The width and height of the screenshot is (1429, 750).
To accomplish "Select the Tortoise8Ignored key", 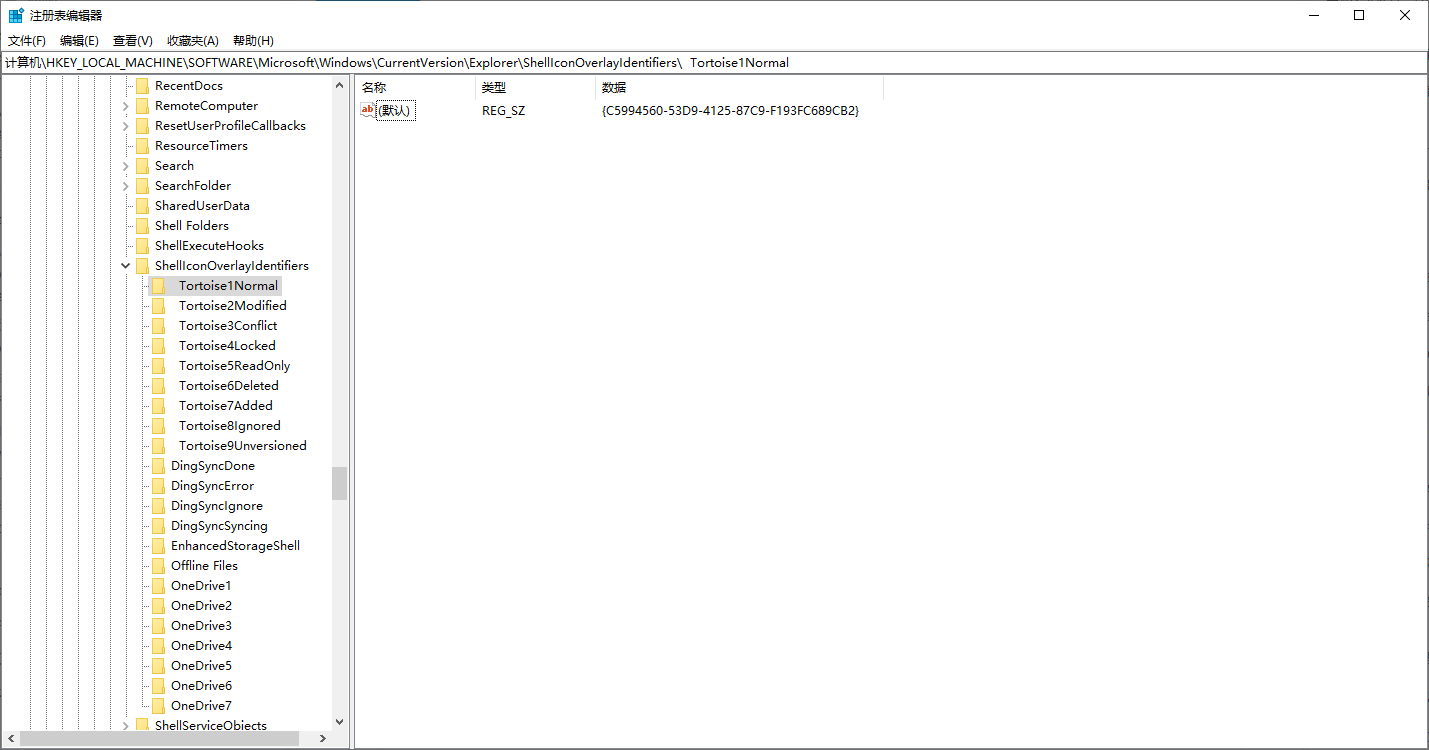I will pyautogui.click(x=230, y=426).
